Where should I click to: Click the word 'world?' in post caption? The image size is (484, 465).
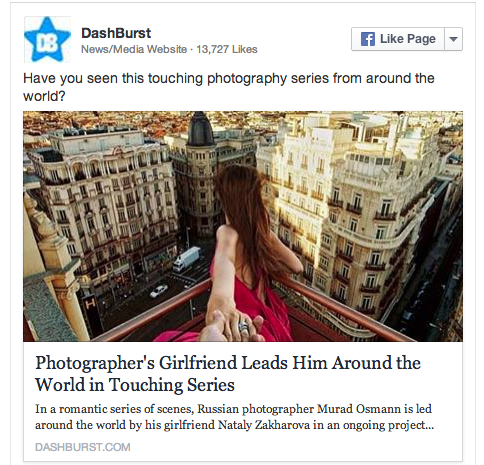(x=44, y=96)
